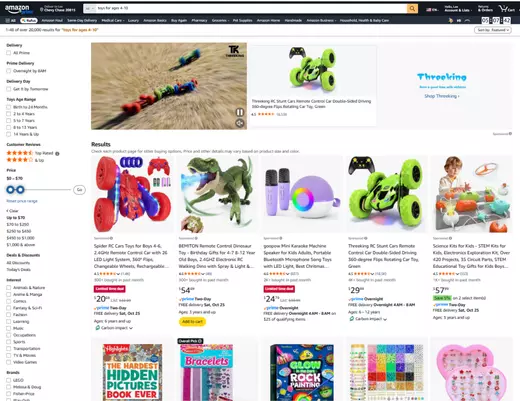Pause the sponsored video ad
The image size is (520, 401).
coord(240,112)
